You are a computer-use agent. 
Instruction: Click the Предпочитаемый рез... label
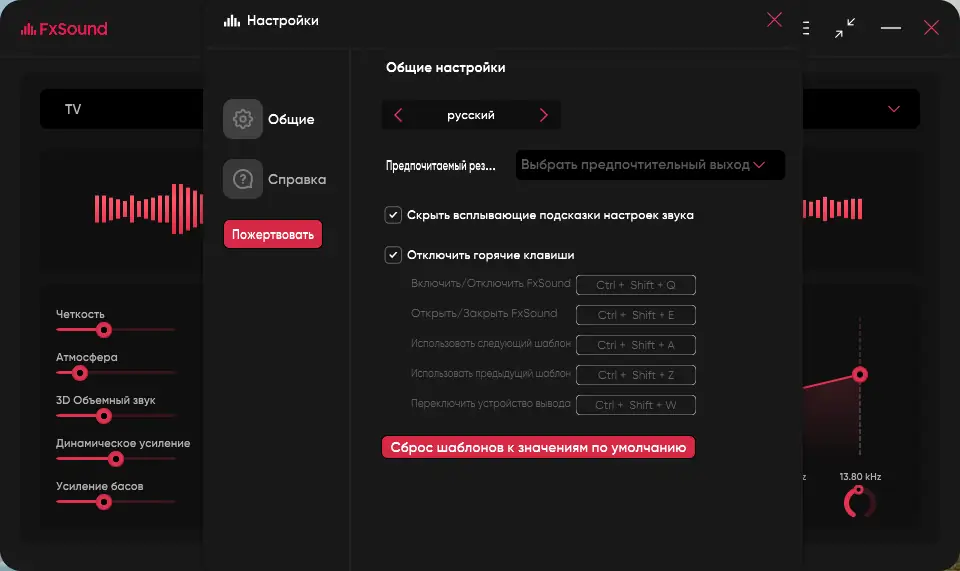pos(441,166)
